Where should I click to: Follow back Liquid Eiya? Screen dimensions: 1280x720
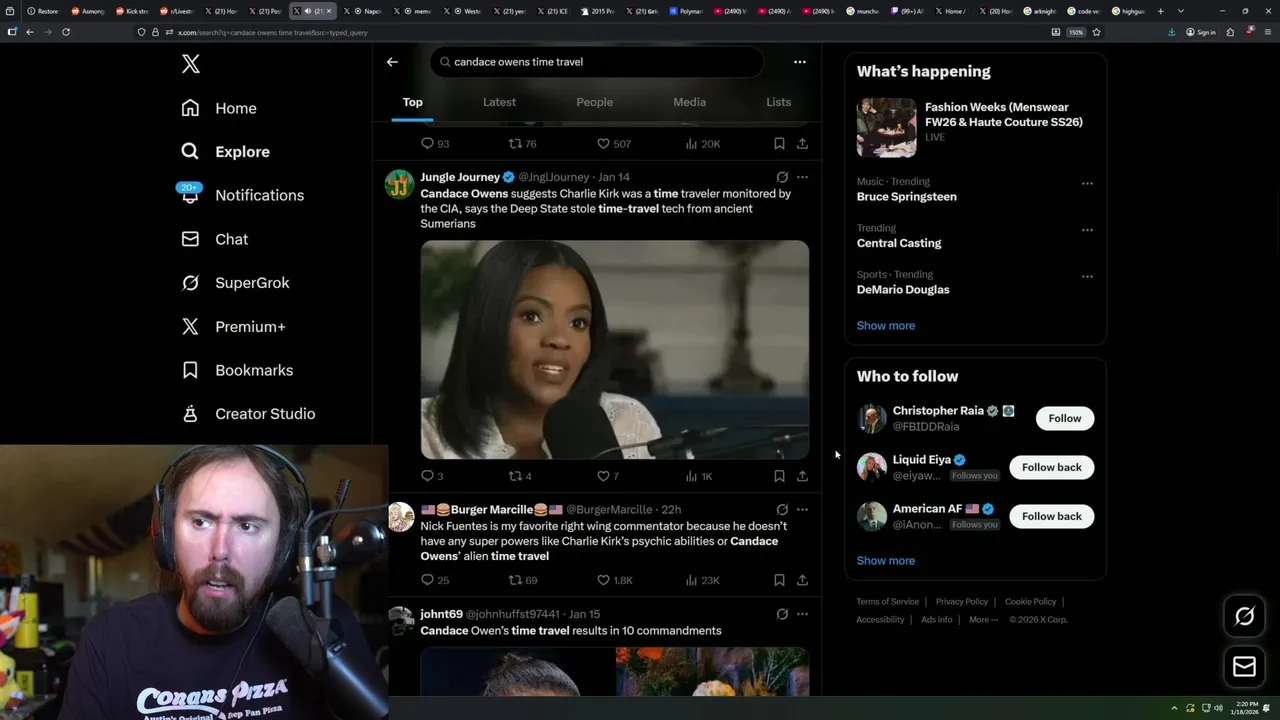[x=1052, y=467]
